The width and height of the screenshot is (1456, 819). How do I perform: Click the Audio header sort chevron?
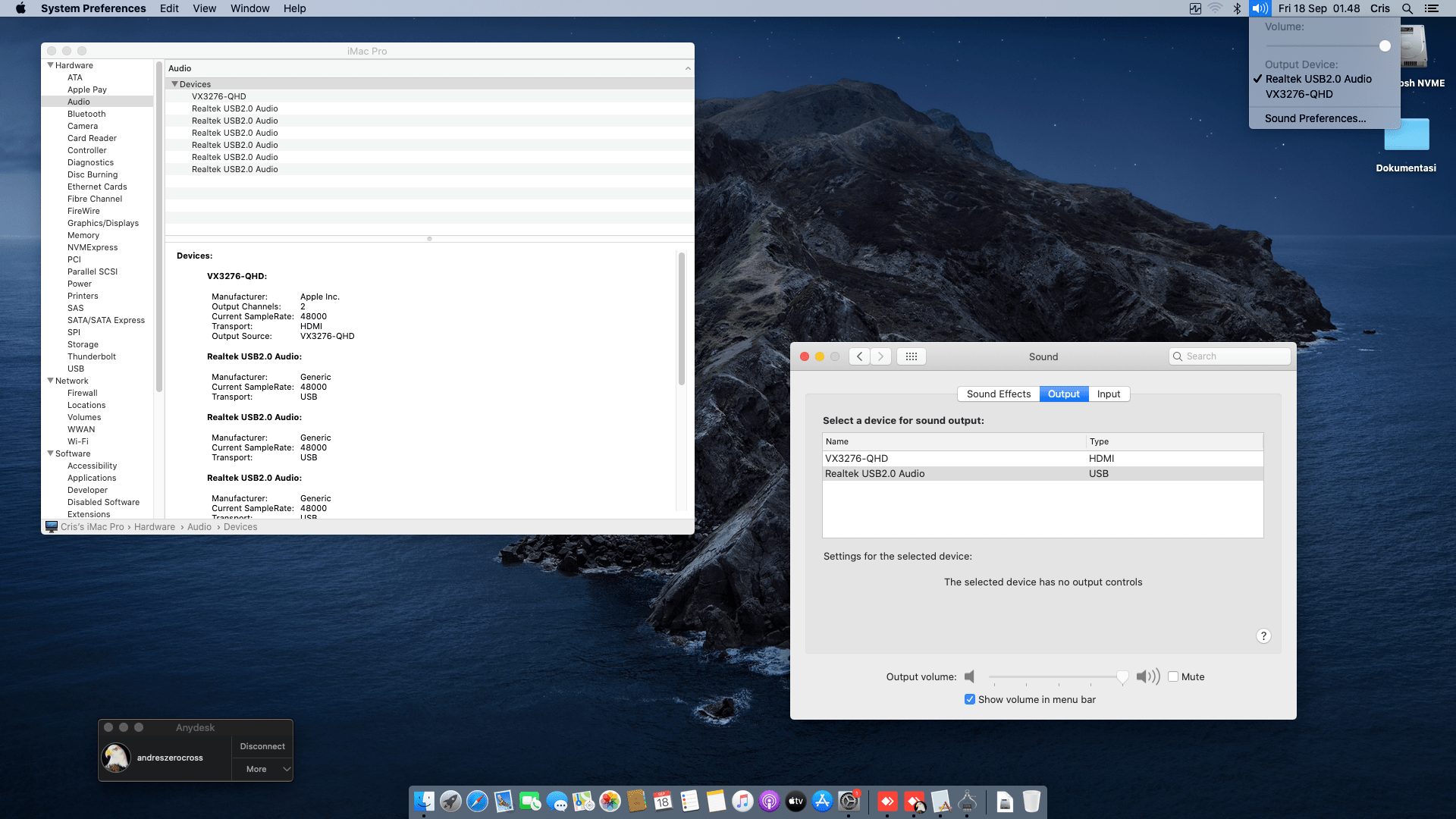[688, 68]
